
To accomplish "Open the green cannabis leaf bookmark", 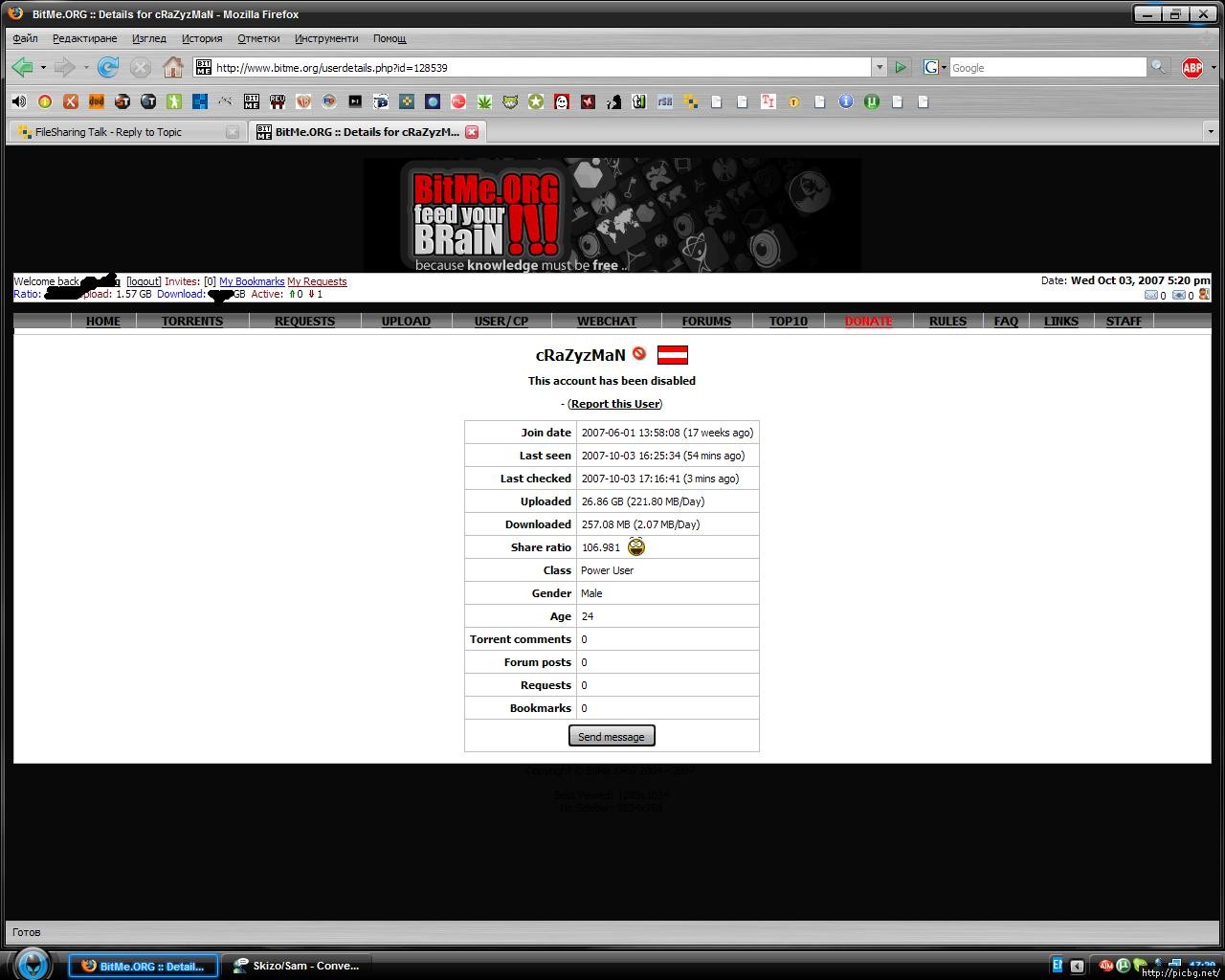I will pos(484,101).
